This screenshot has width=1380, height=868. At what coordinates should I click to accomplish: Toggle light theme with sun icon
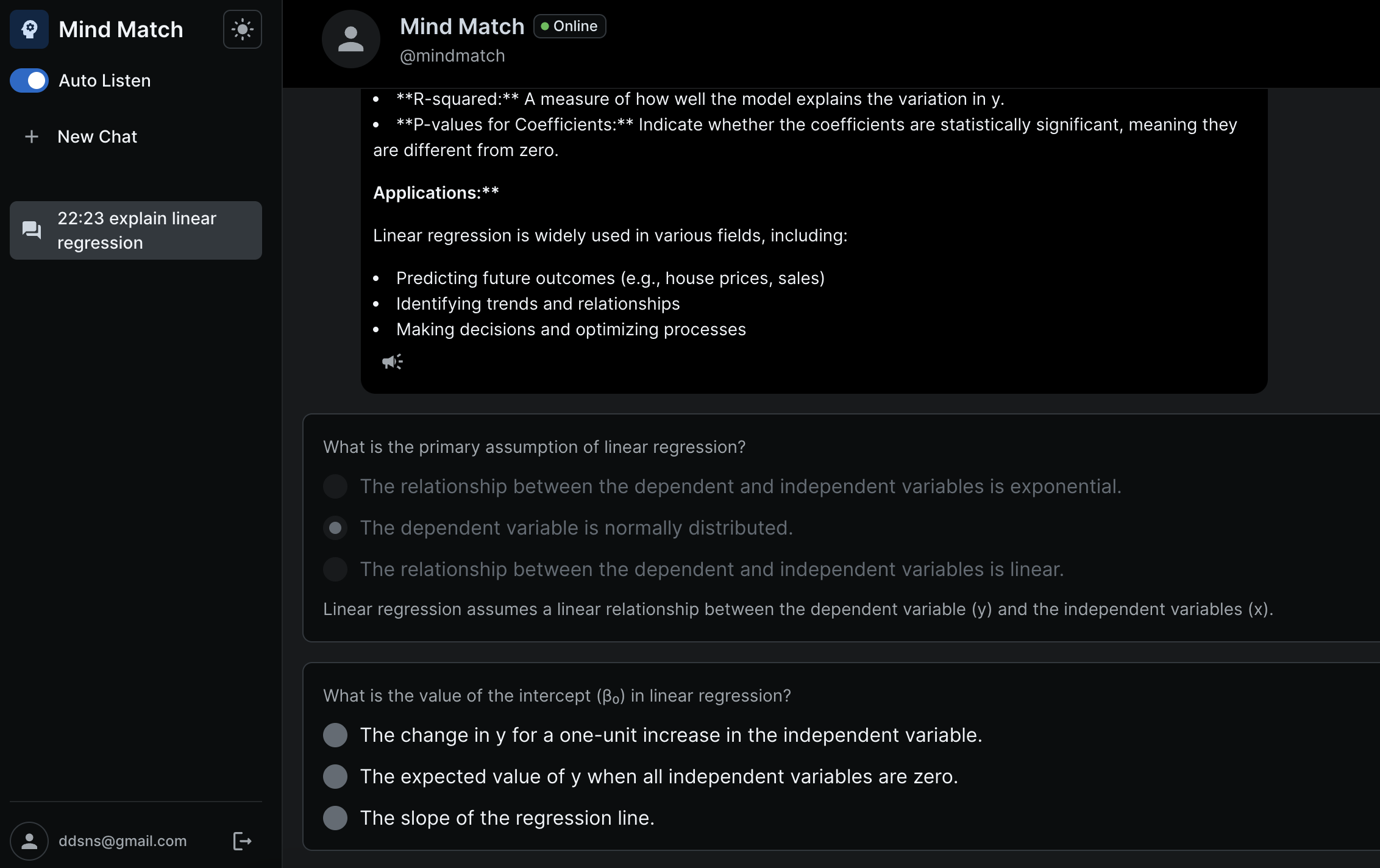click(242, 29)
